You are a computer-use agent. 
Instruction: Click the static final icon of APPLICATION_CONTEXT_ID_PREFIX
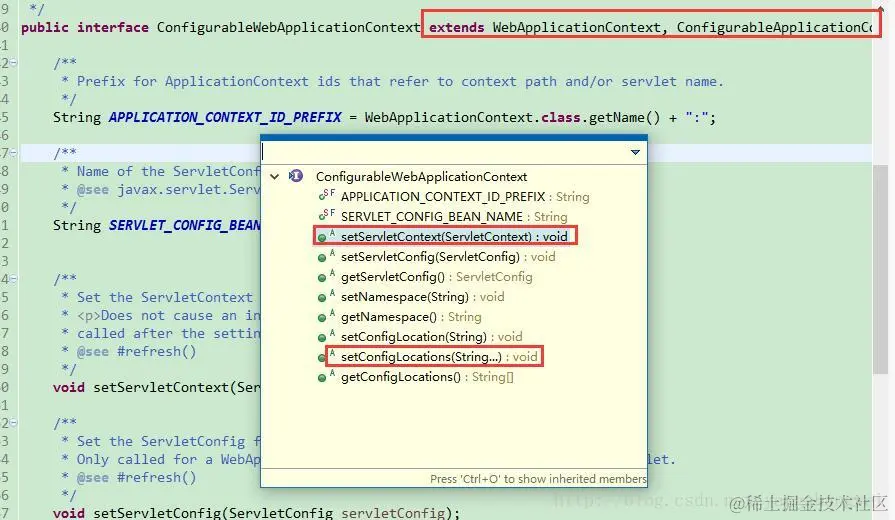[326, 196]
